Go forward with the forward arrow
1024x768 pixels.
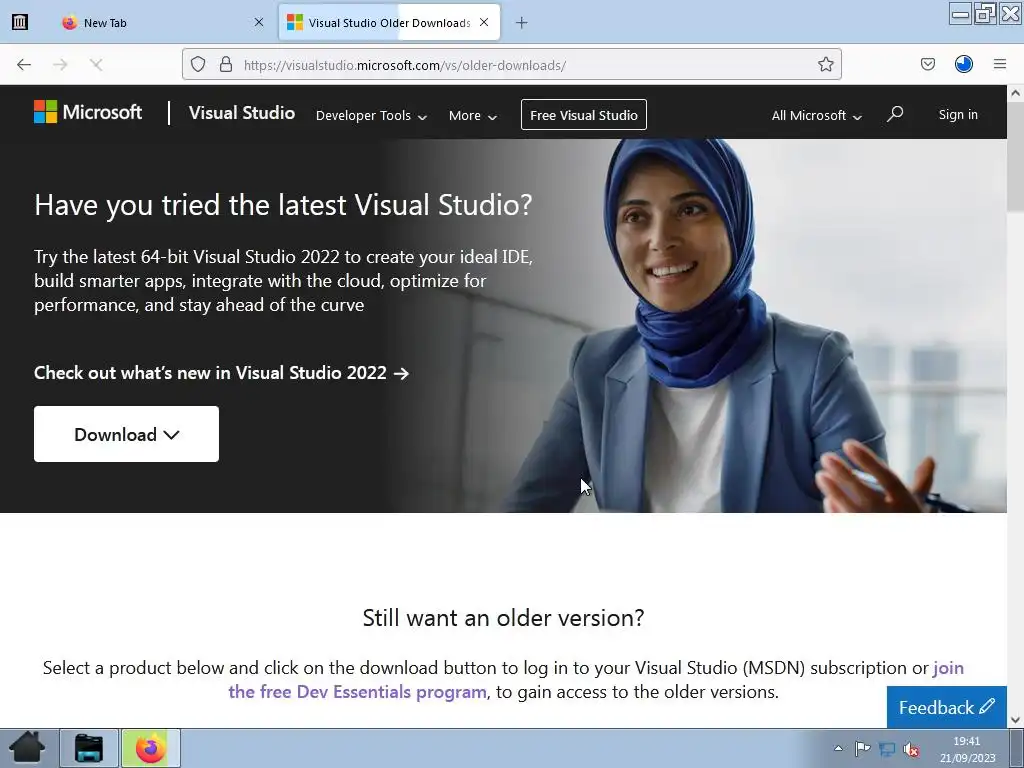pos(60,64)
